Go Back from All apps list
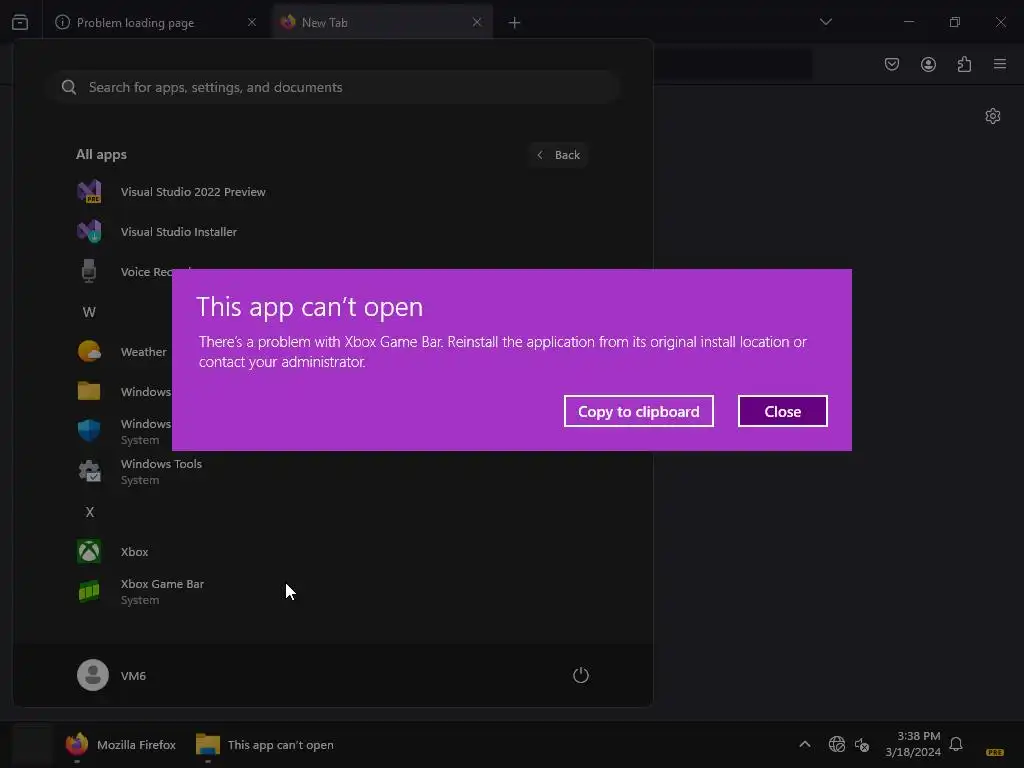The height and width of the screenshot is (768, 1024). (558, 155)
